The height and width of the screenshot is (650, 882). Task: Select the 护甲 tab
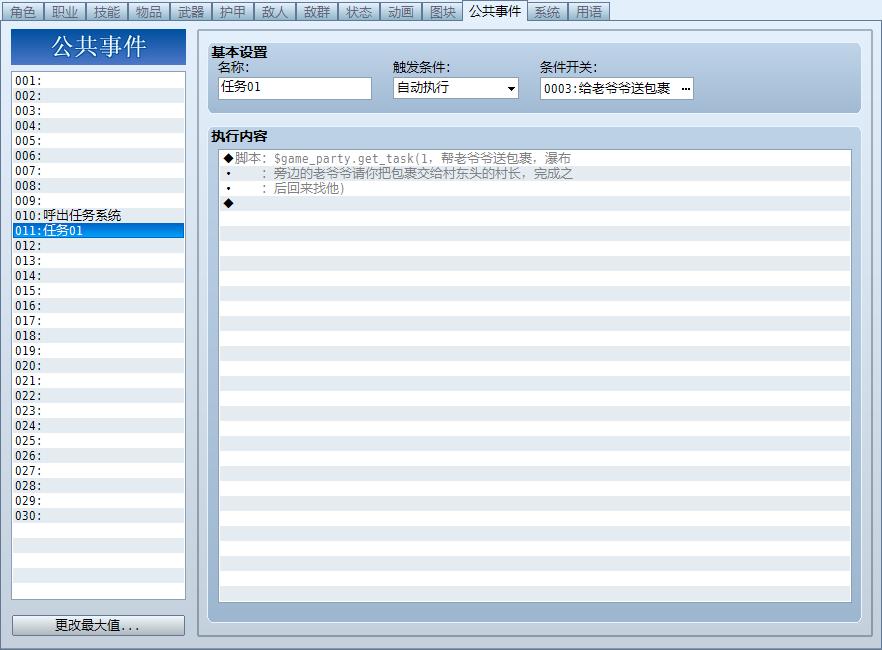[233, 11]
